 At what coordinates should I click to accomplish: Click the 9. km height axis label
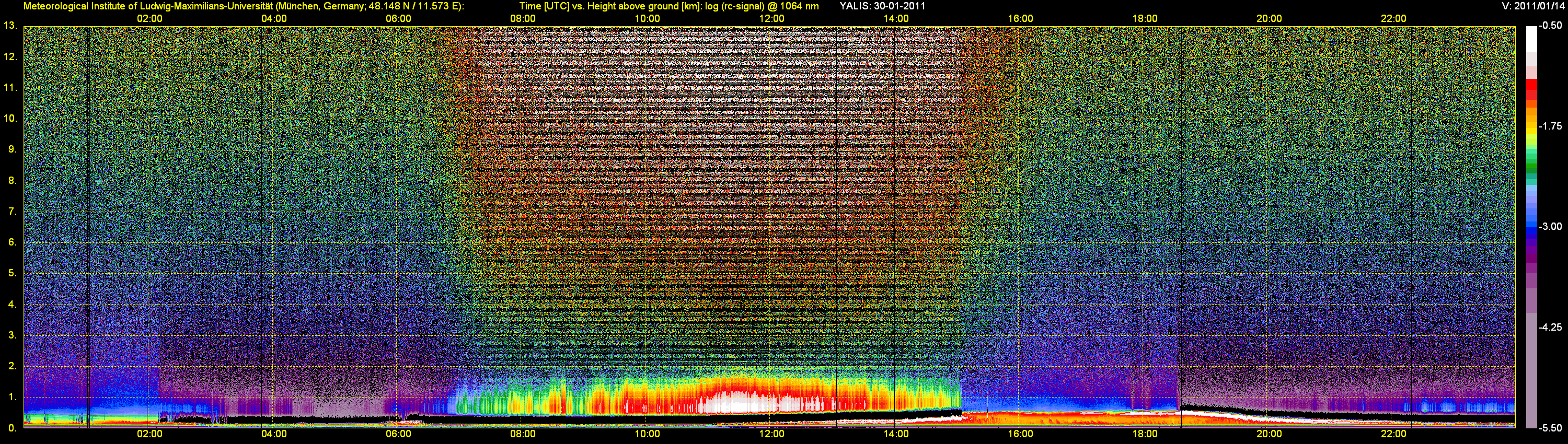click(x=12, y=149)
